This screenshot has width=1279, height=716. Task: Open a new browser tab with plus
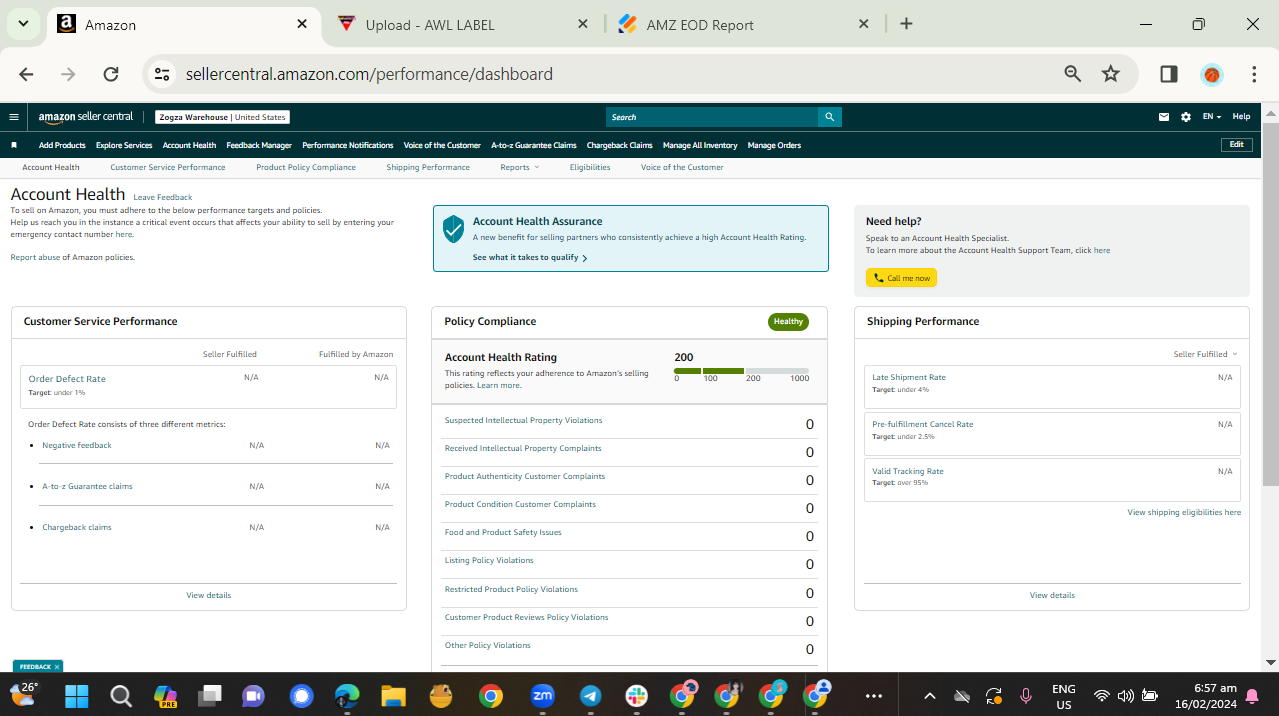906,24
